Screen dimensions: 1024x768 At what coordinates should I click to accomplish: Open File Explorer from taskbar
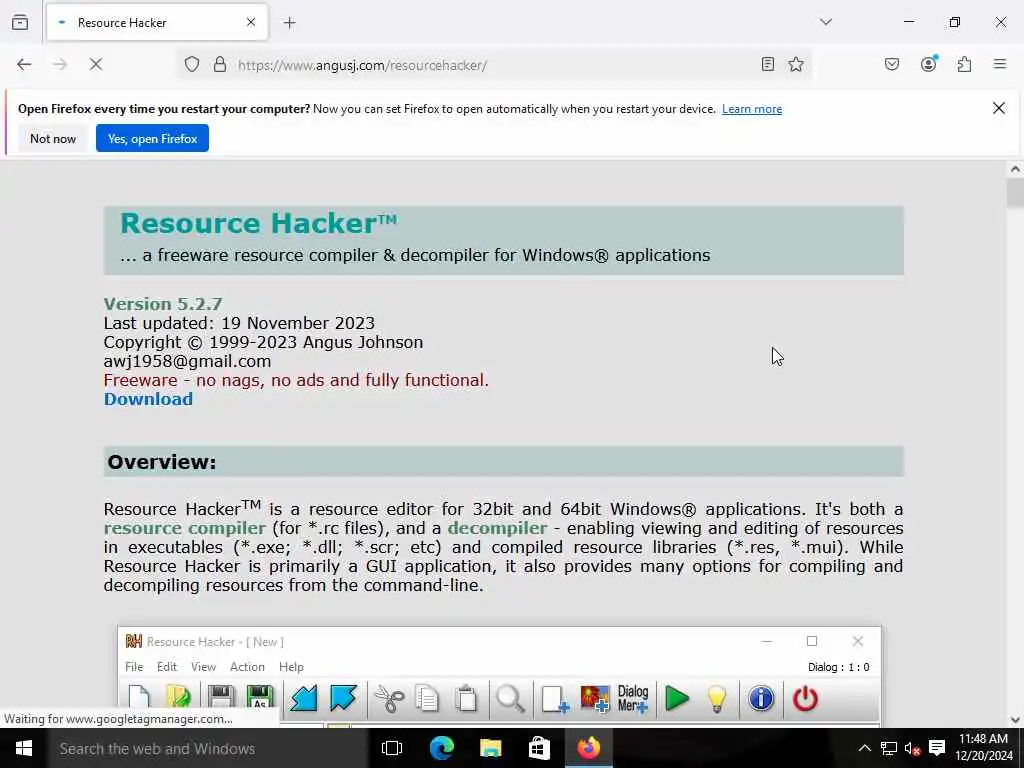pos(490,748)
